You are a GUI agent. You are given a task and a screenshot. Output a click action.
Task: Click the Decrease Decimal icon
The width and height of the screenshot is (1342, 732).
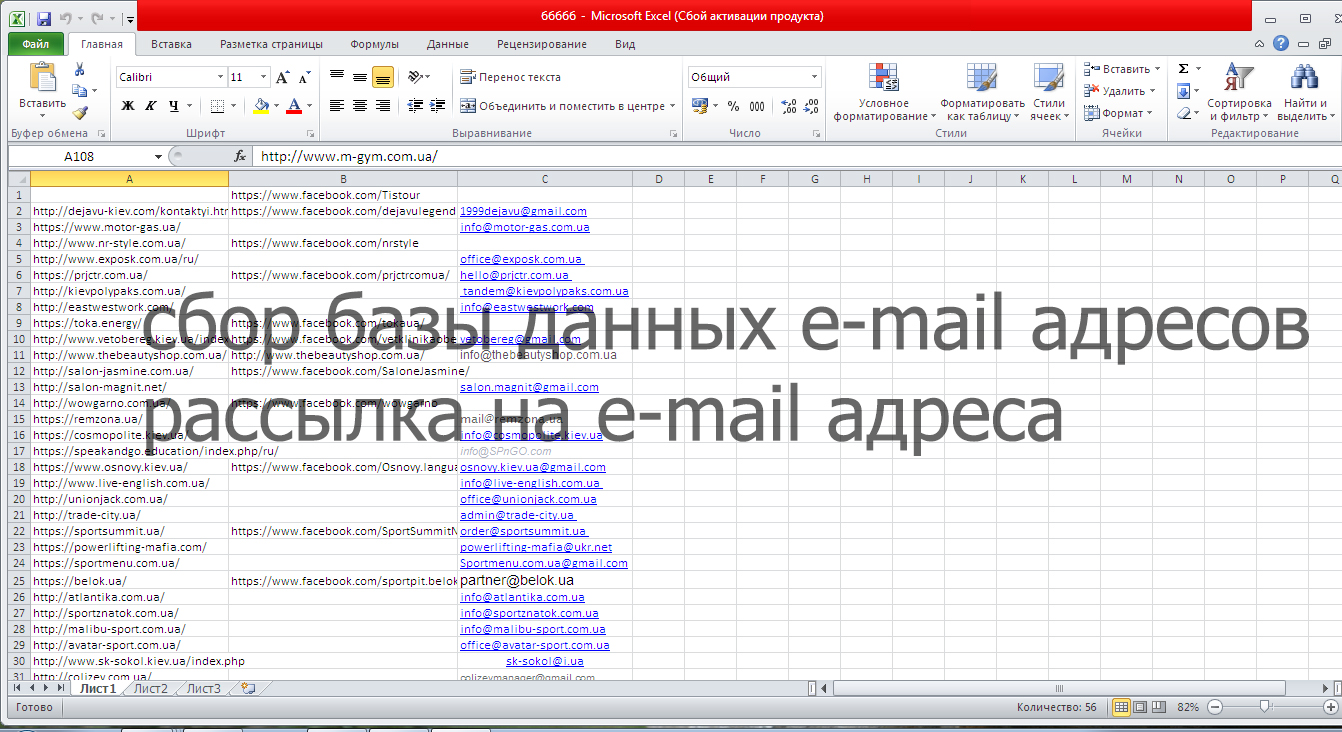[810, 106]
